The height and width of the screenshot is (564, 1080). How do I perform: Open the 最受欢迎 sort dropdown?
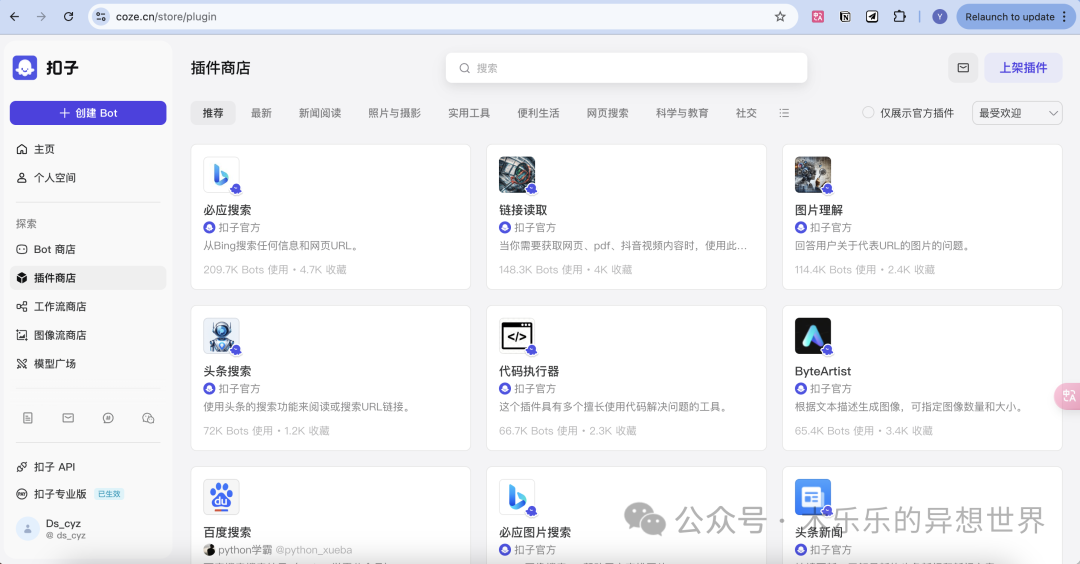point(1017,113)
